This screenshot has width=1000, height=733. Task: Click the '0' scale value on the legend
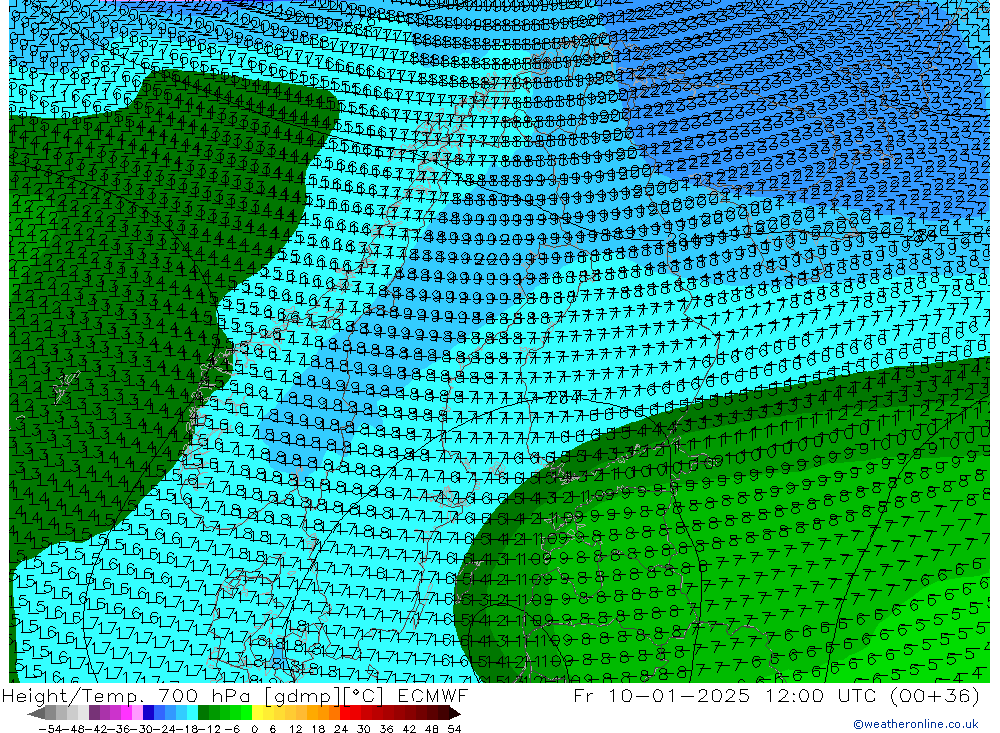tap(254, 729)
